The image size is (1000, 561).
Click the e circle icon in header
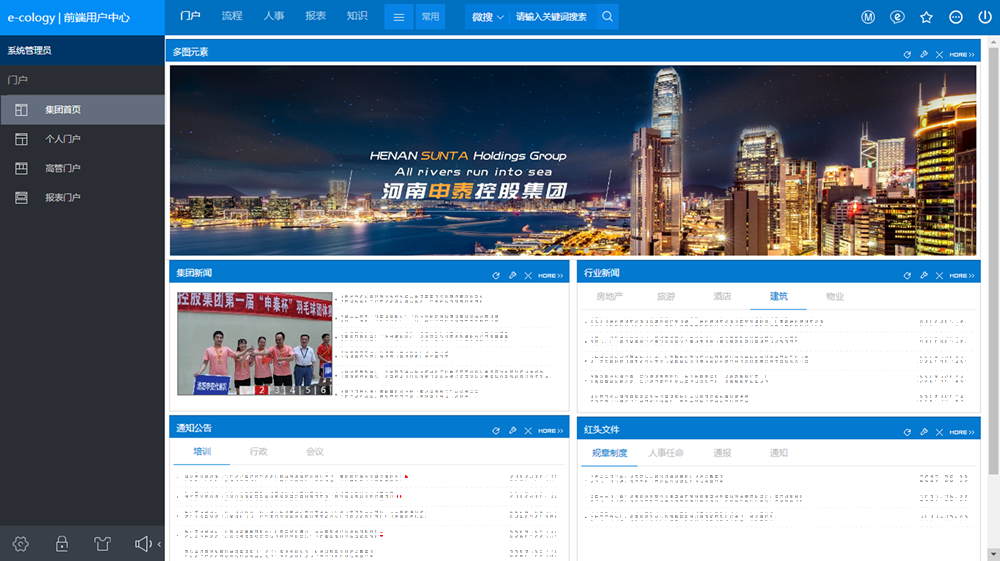tap(897, 17)
